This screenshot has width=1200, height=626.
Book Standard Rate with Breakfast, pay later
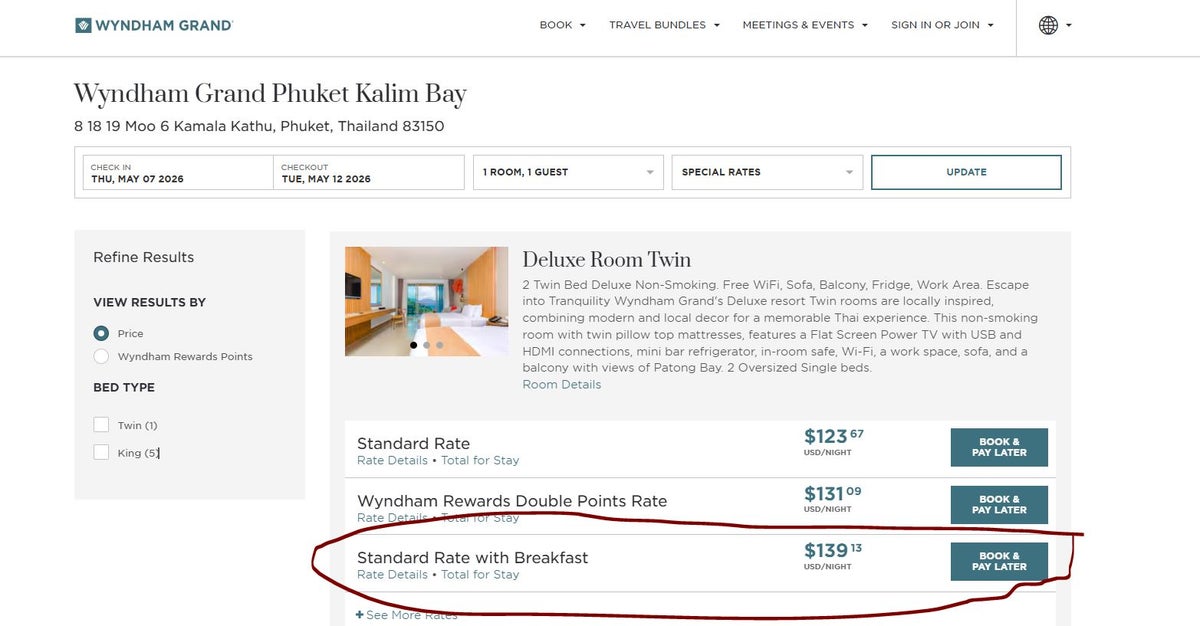click(x=999, y=561)
